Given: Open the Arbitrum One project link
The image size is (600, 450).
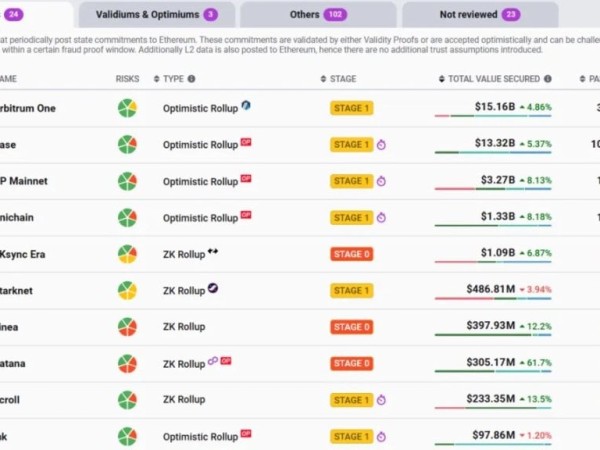Looking at the screenshot, I should click(28, 108).
